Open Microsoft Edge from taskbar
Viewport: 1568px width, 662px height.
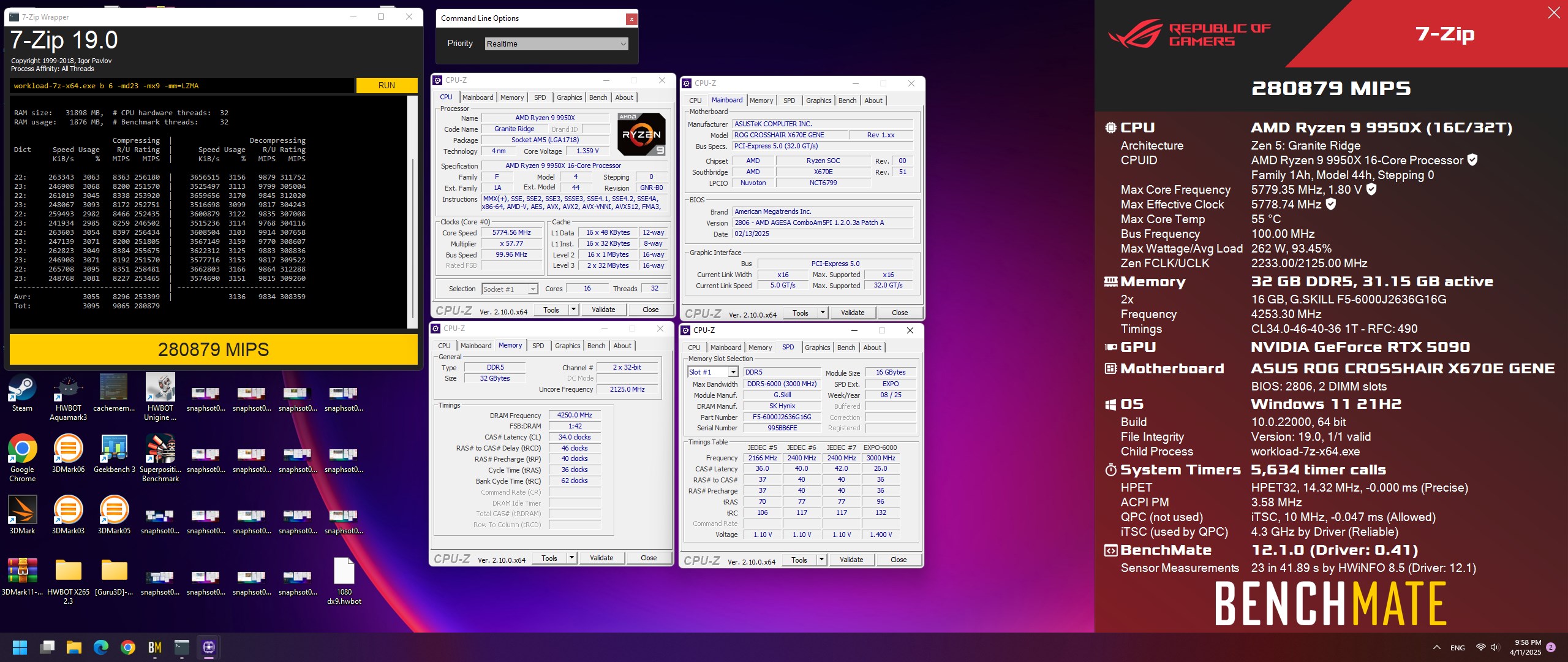point(101,647)
